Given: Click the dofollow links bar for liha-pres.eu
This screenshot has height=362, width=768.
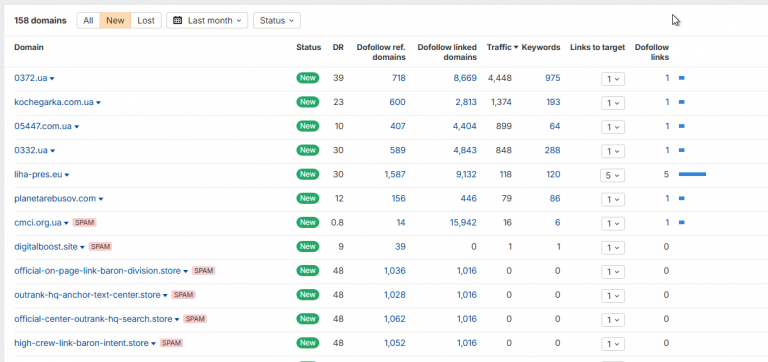Looking at the screenshot, I should 692,174.
